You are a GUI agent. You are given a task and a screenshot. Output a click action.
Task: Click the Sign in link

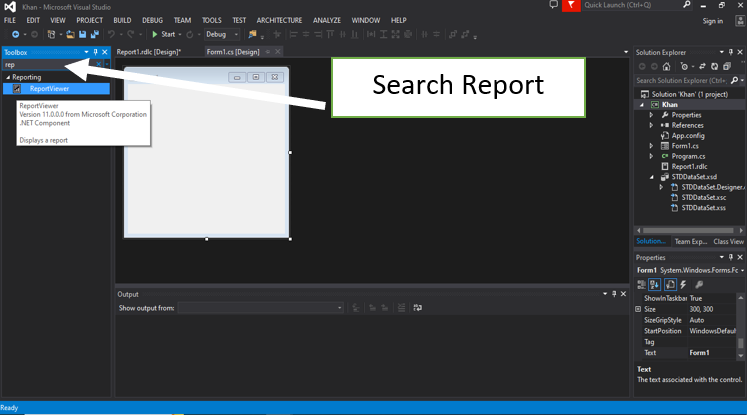[x=712, y=21]
